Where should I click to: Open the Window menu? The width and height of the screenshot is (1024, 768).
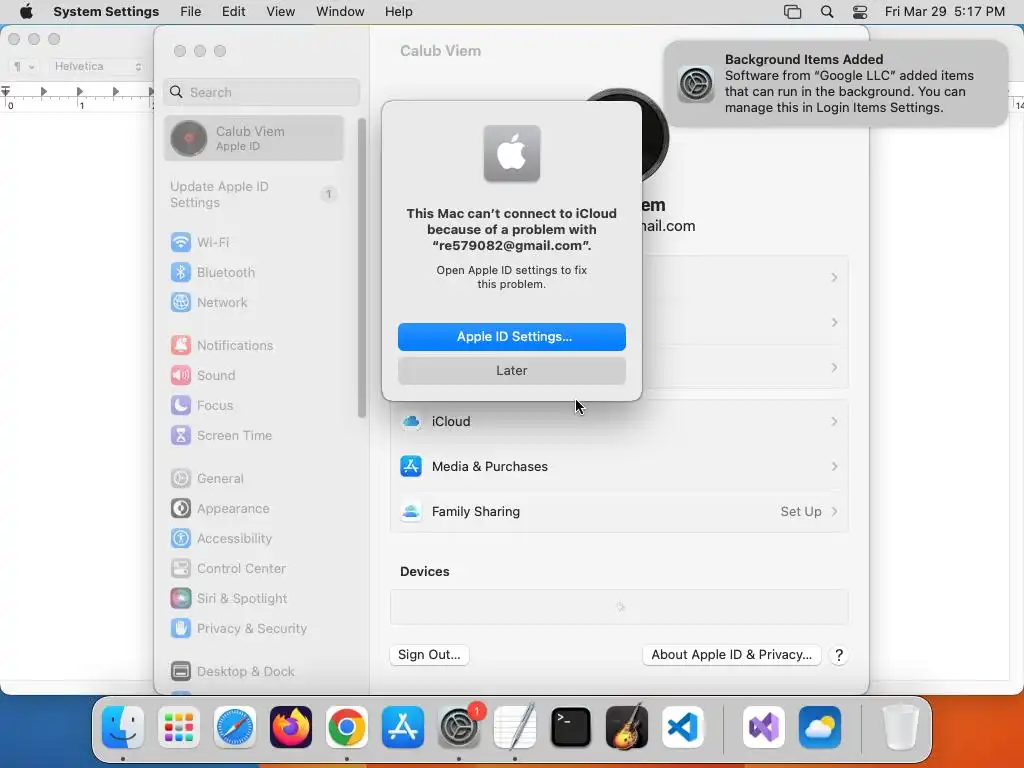coord(340,12)
